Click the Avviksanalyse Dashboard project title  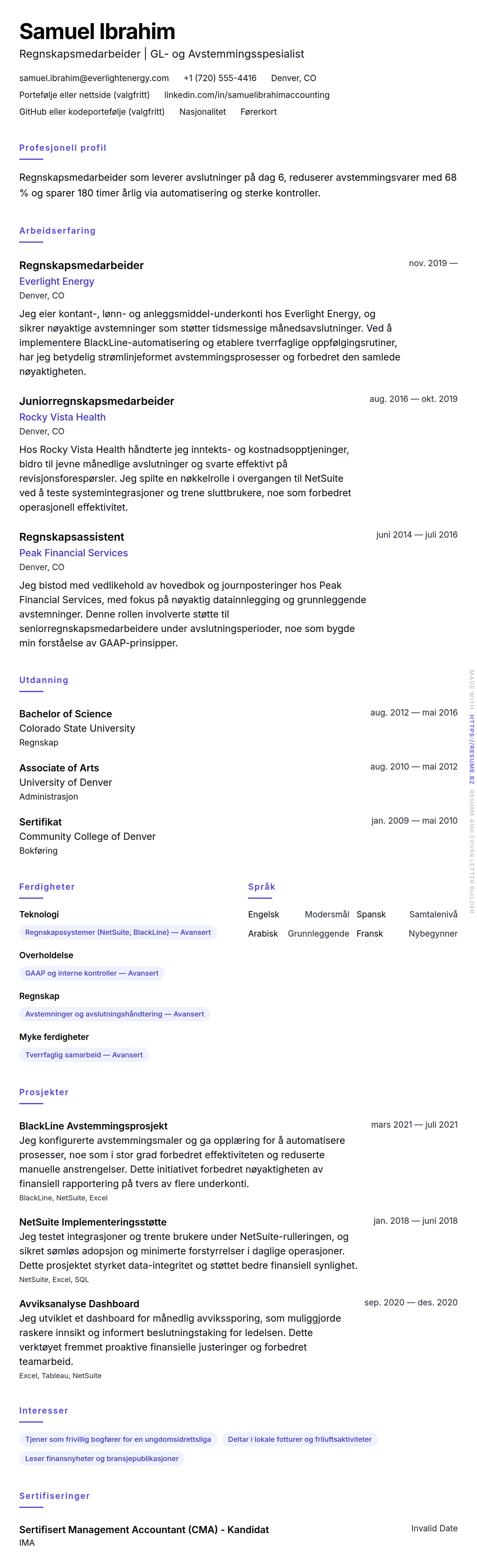[x=79, y=1303]
